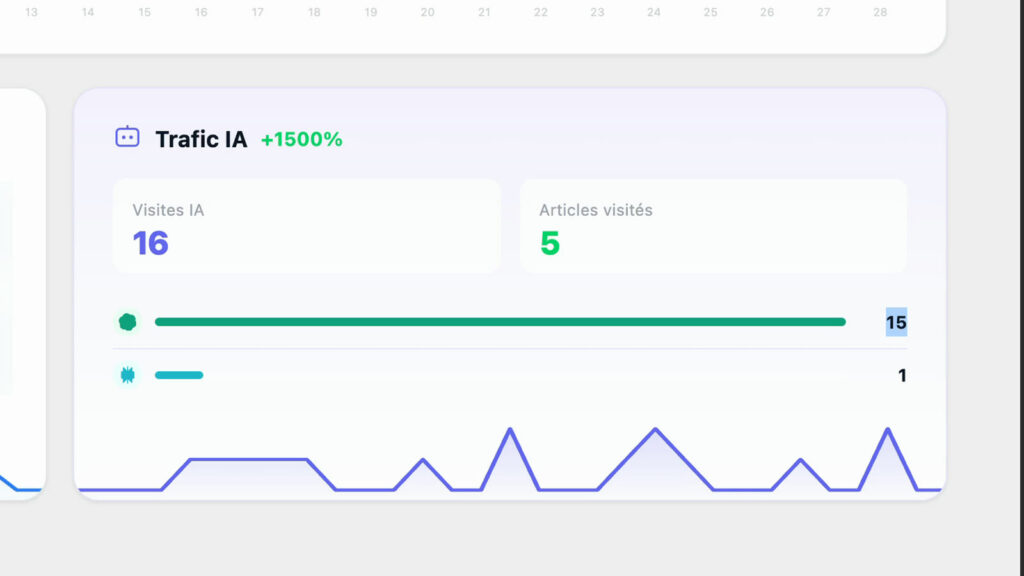The image size is (1024, 576).
Task: Click the purple sparkline chart
Action: pyautogui.click(x=510, y=459)
